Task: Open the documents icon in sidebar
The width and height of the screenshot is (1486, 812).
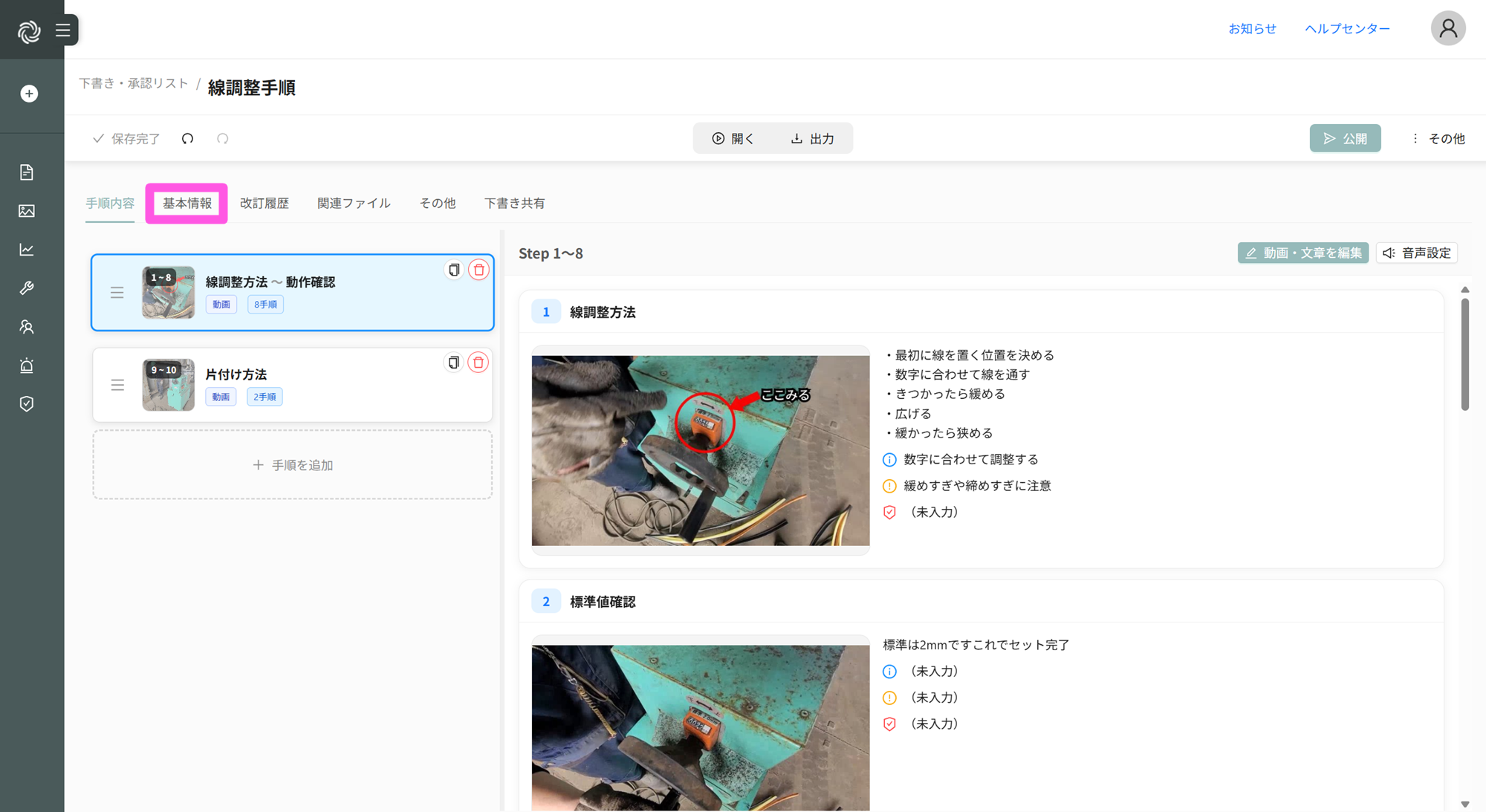Action: [27, 172]
